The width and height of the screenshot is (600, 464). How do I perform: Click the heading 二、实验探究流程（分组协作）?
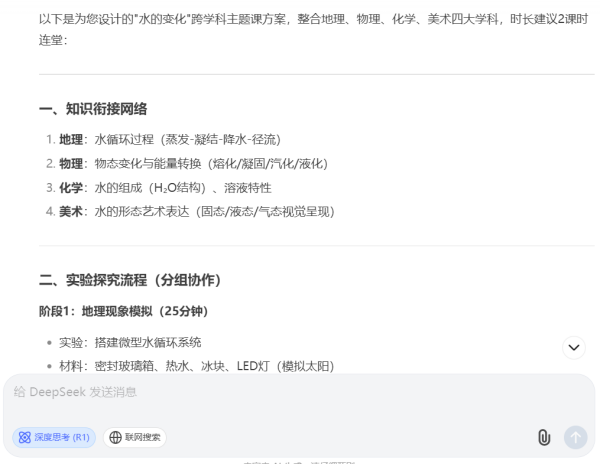(x=130, y=280)
